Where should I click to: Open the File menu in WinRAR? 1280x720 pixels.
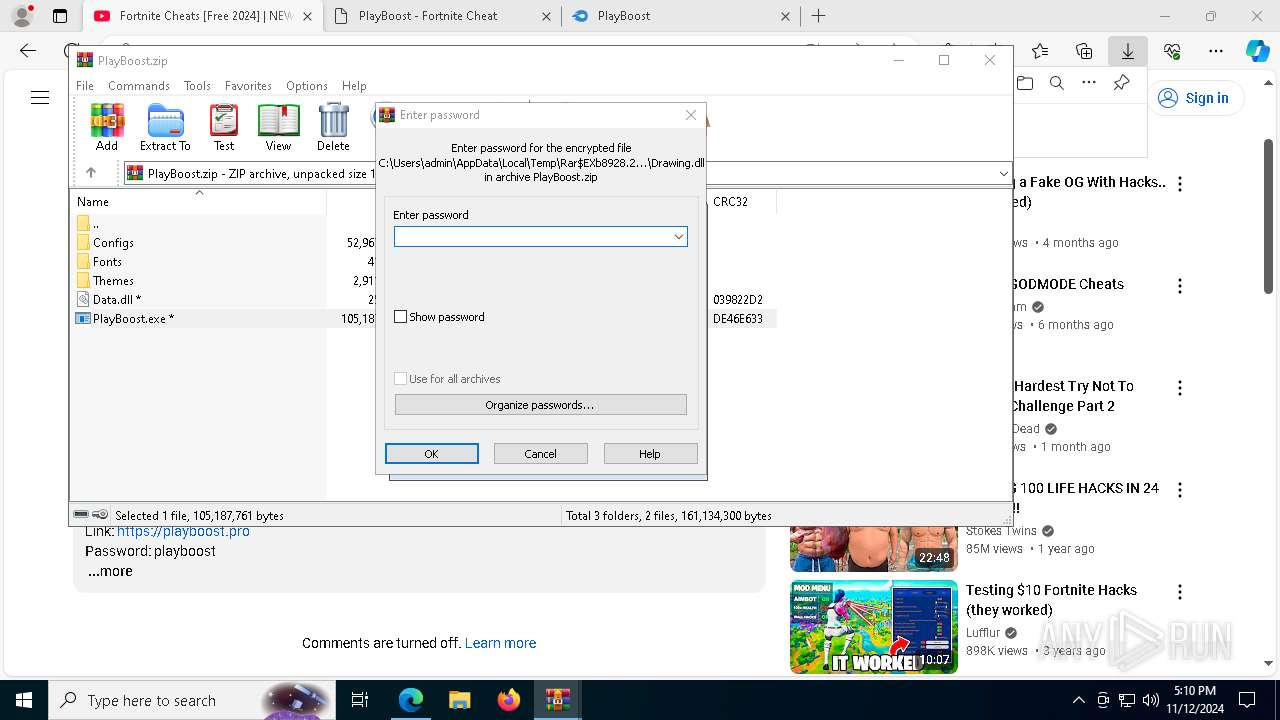(85, 86)
